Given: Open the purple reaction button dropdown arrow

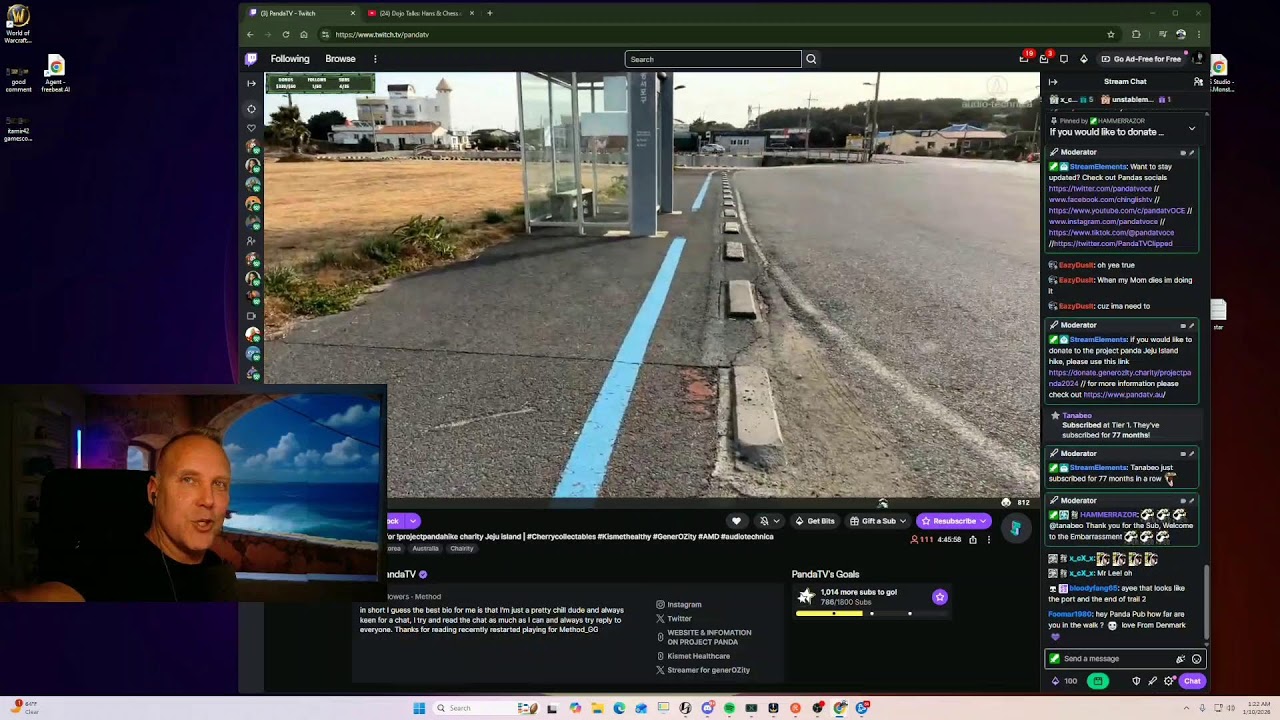Looking at the screenshot, I should [412, 521].
